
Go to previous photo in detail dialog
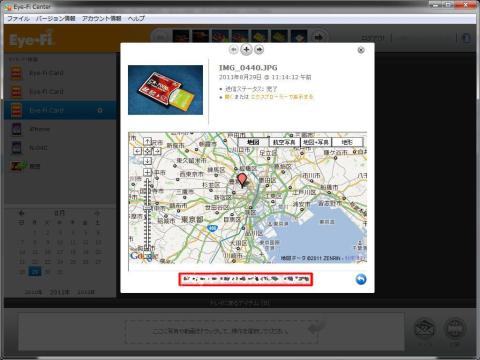(234, 50)
